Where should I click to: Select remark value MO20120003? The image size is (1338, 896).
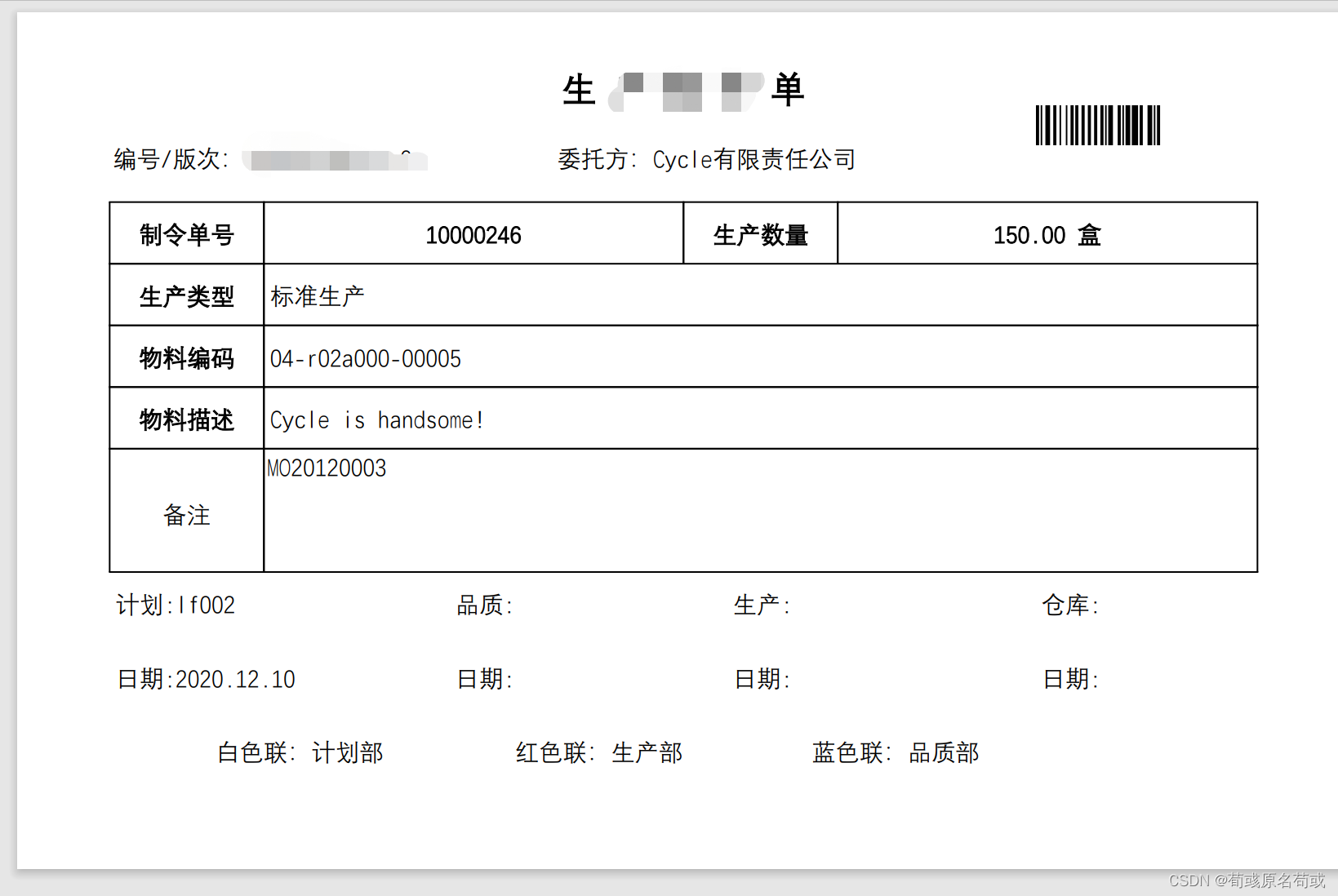[327, 468]
